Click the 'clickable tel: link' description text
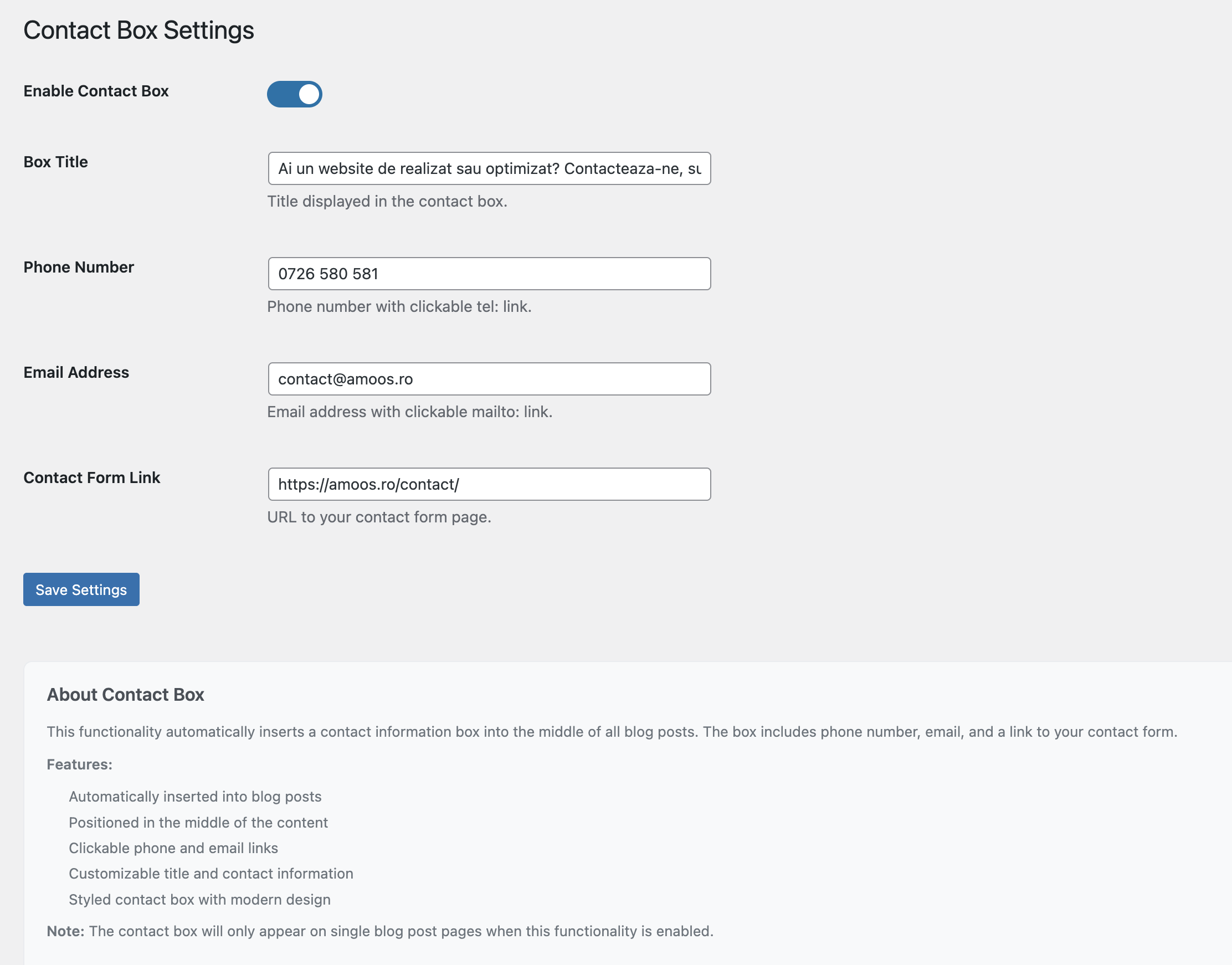 [x=399, y=306]
